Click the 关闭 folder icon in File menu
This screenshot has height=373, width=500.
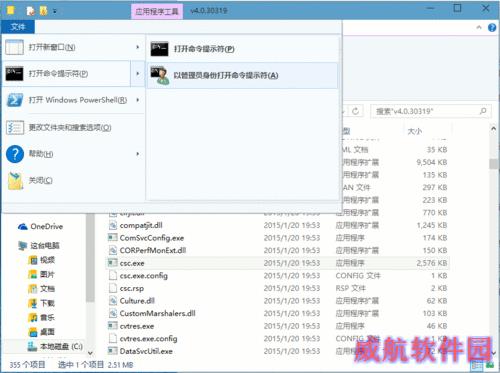[15, 181]
